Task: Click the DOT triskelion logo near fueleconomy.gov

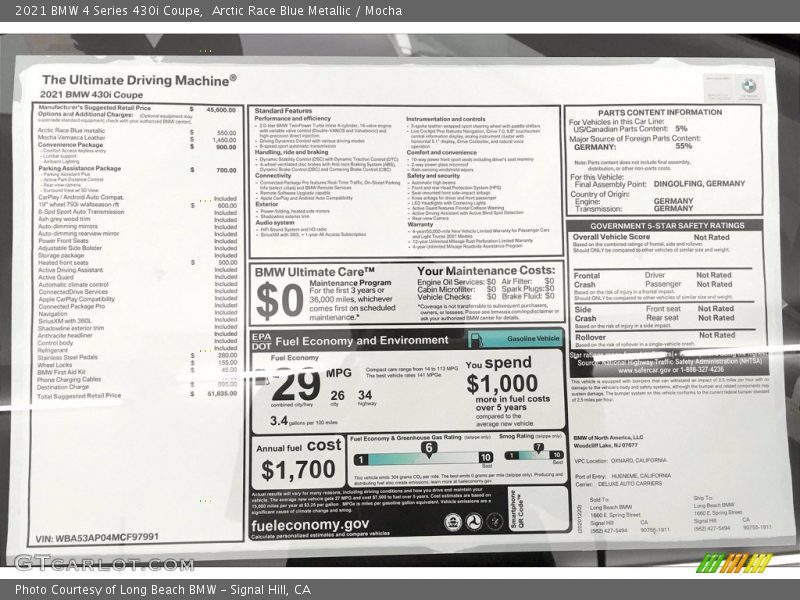Action: (474, 522)
